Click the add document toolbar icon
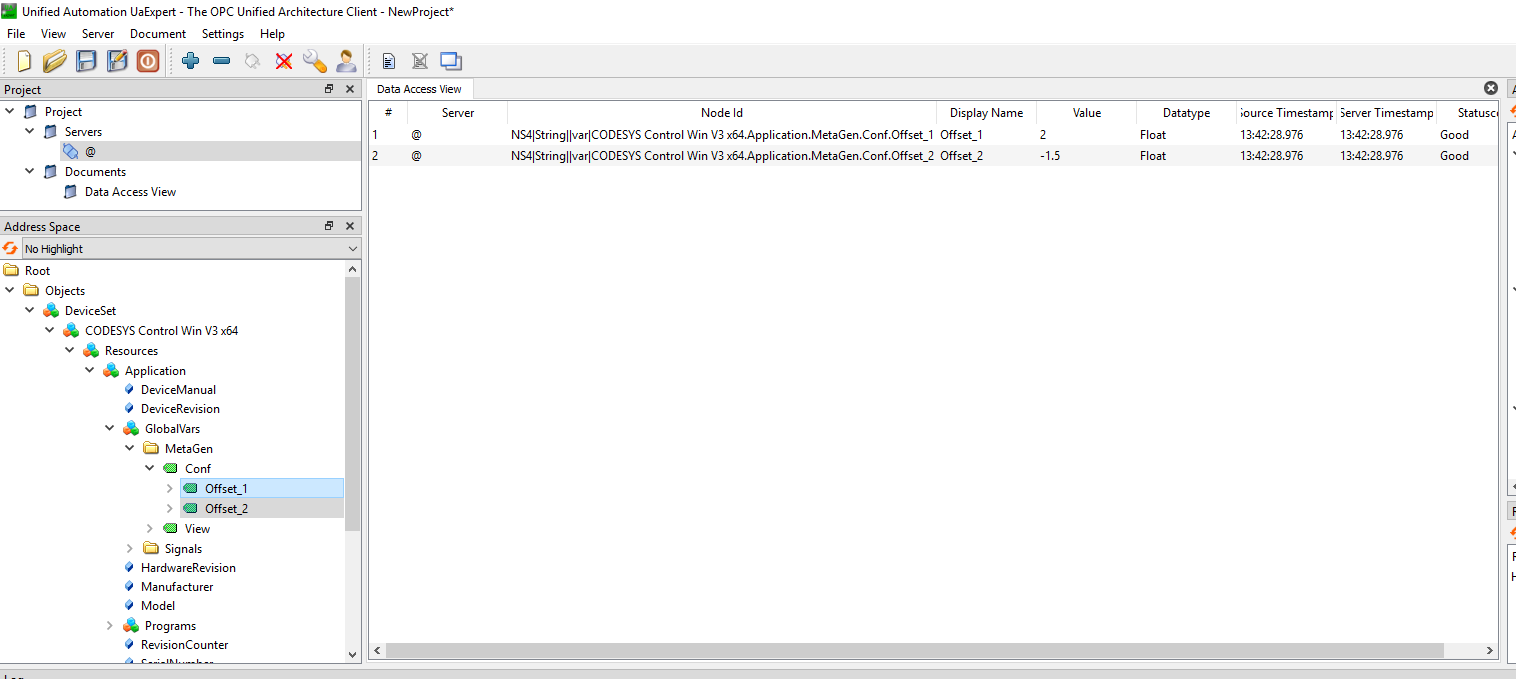 pyautogui.click(x=389, y=61)
